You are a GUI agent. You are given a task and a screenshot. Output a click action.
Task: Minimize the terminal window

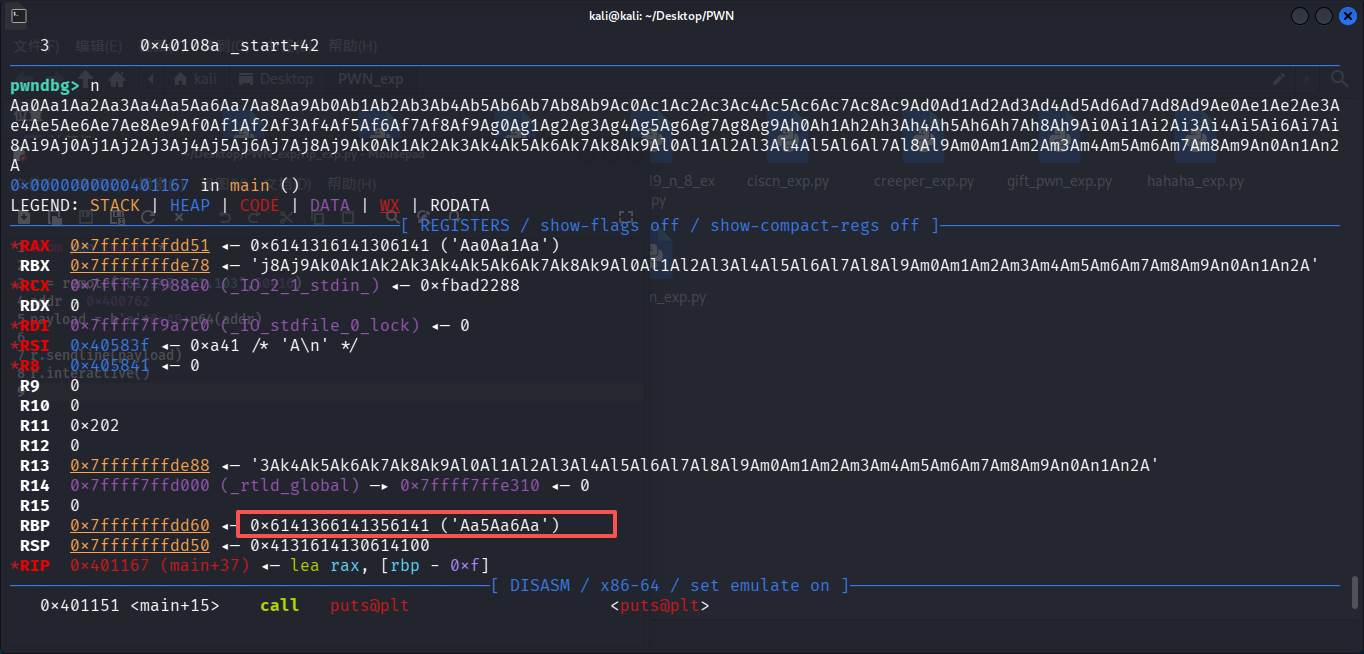point(1299,16)
